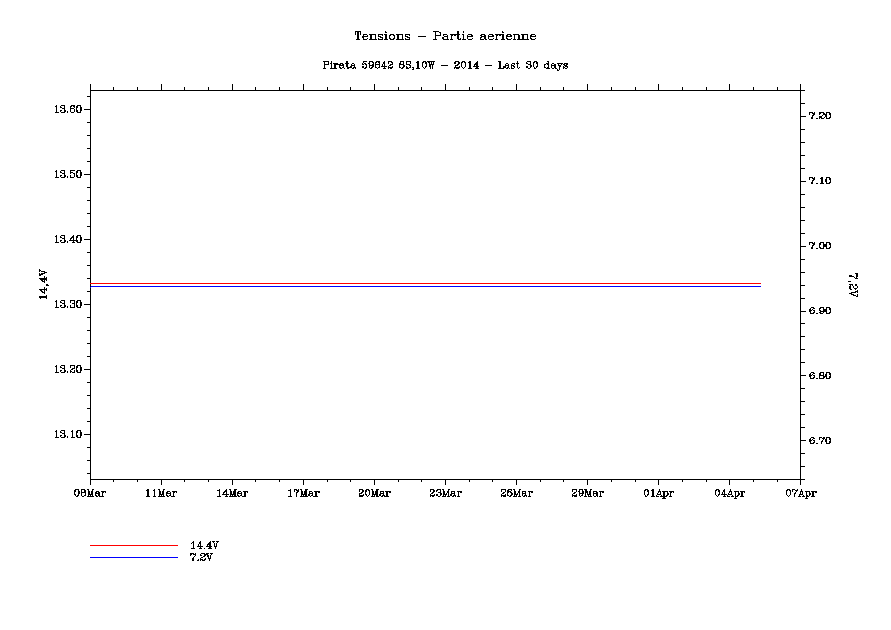The image size is (891, 630).
Task: Click the 01Apr date tick label
Action: click(658, 492)
